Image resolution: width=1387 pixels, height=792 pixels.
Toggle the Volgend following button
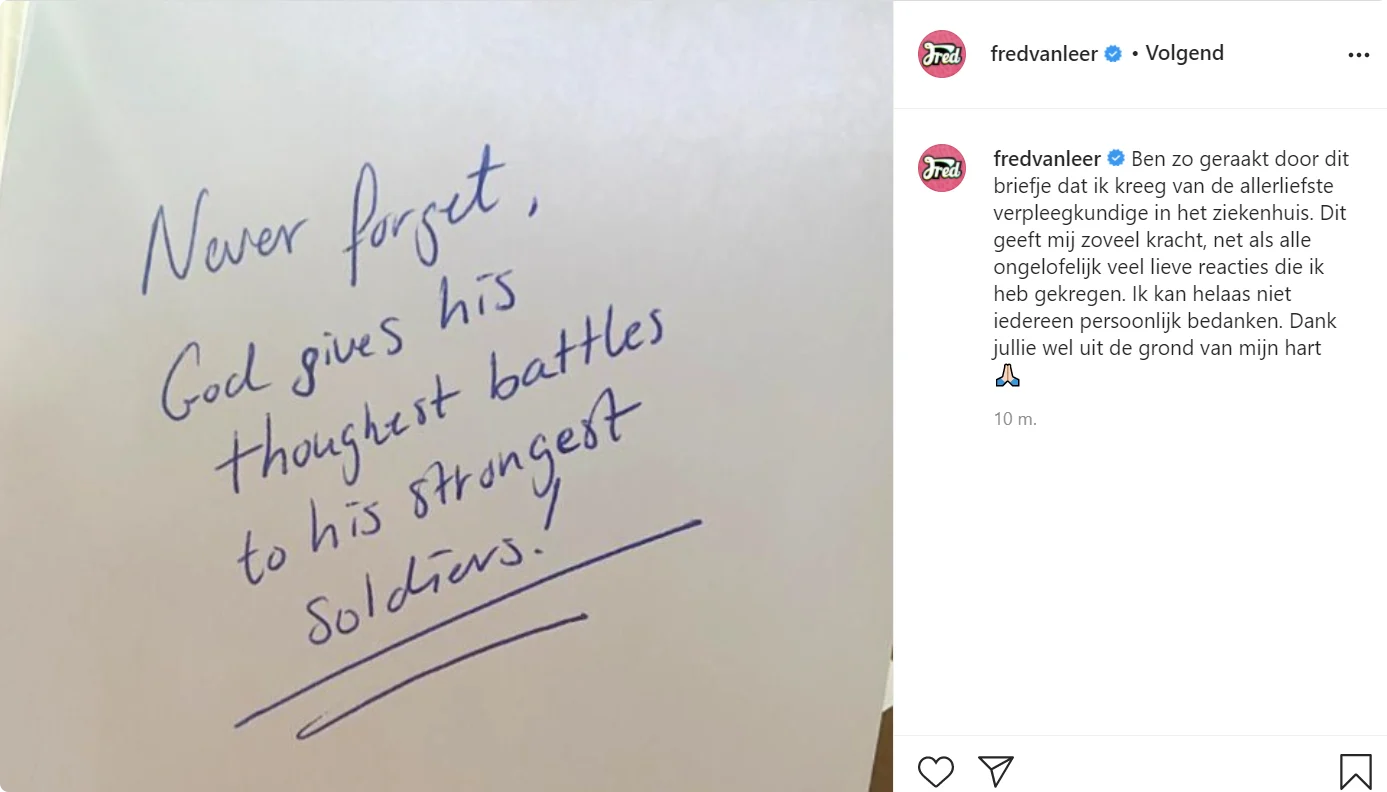pos(1184,53)
